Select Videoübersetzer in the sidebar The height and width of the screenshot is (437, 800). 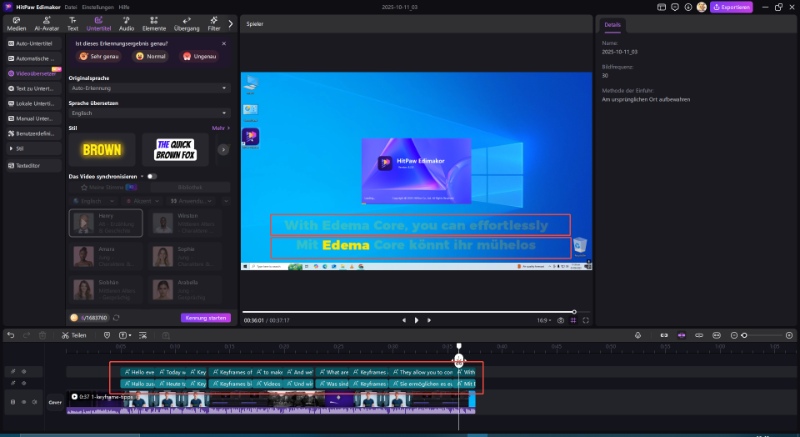click(x=34, y=73)
